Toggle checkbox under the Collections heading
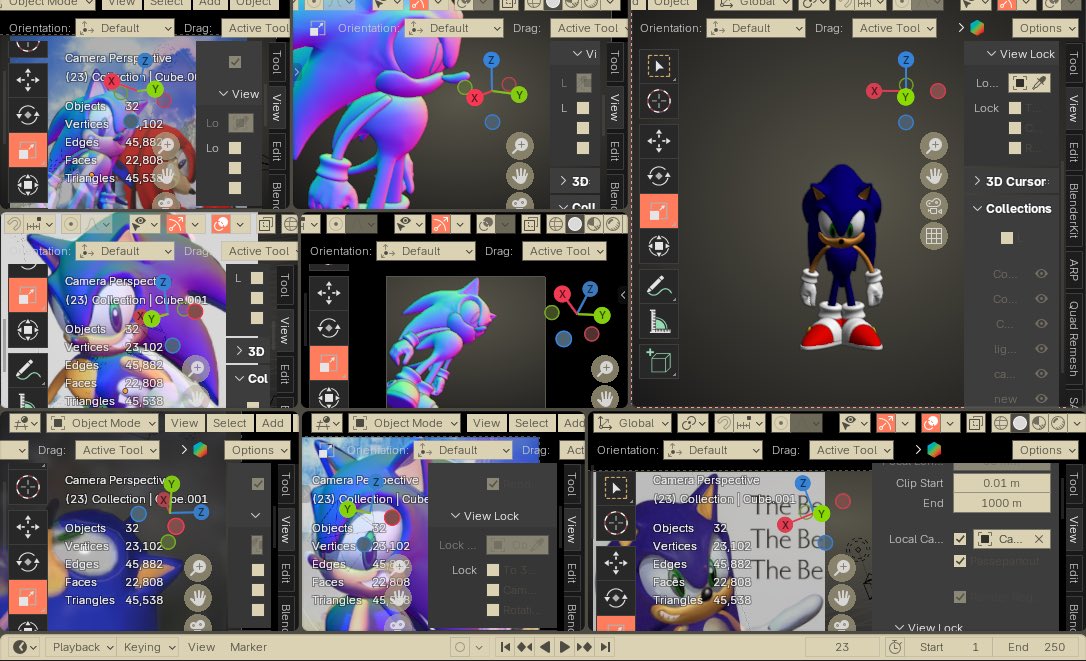Screen dimensions: 1086x661 point(1007,238)
